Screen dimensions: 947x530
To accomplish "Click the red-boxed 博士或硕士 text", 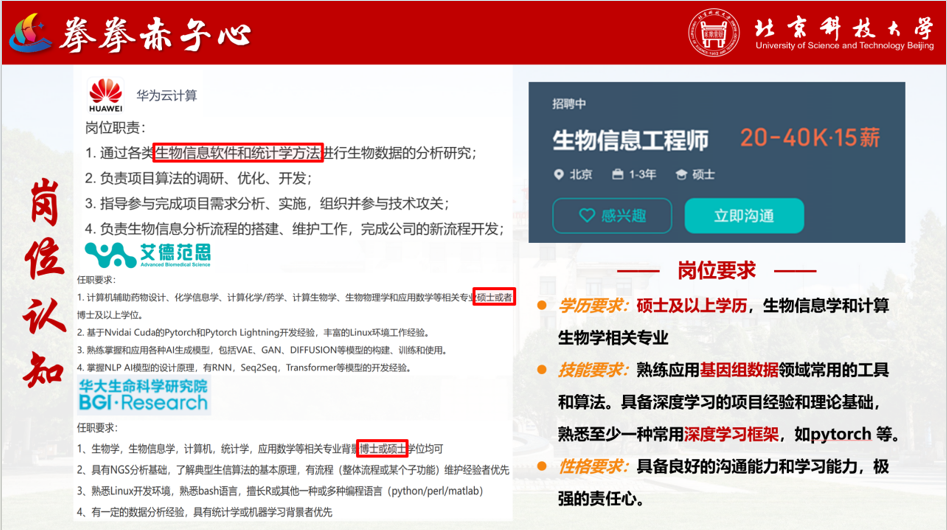I will point(384,448).
